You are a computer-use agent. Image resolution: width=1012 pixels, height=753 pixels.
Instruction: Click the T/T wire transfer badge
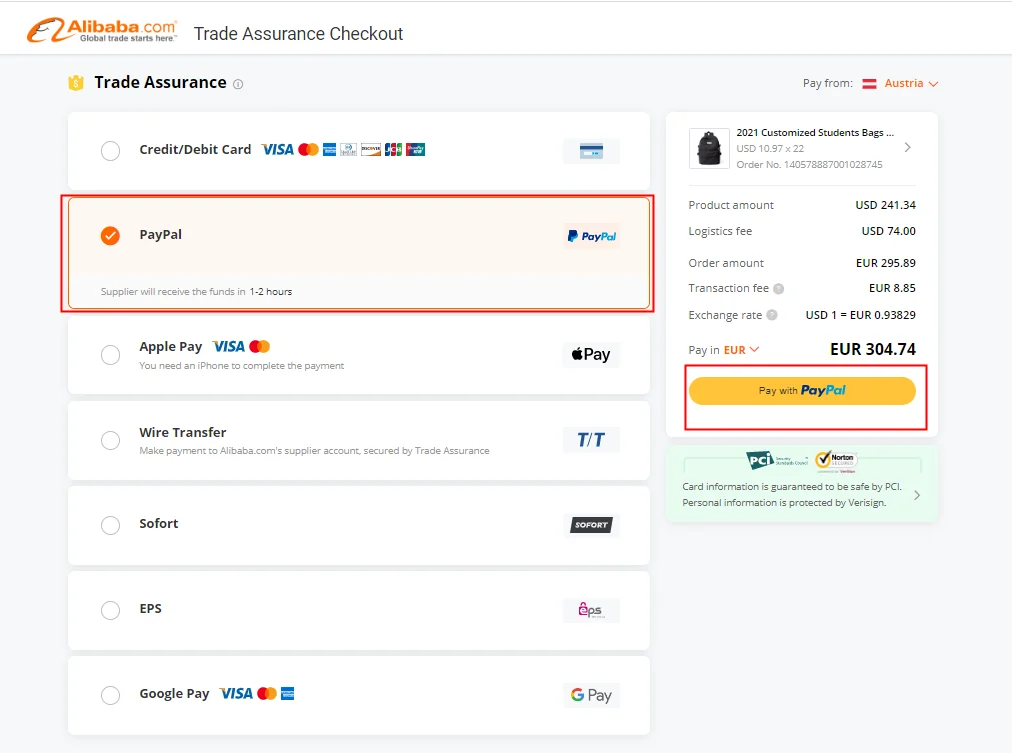point(591,440)
